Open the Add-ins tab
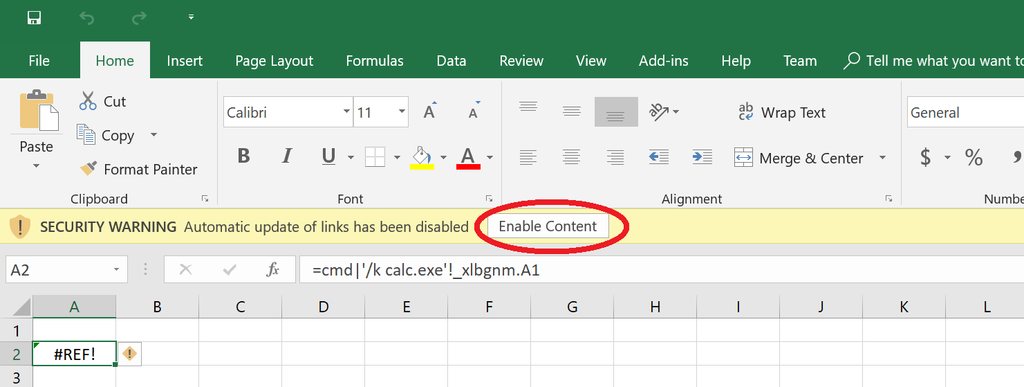This screenshot has width=1024, height=387. (x=664, y=61)
